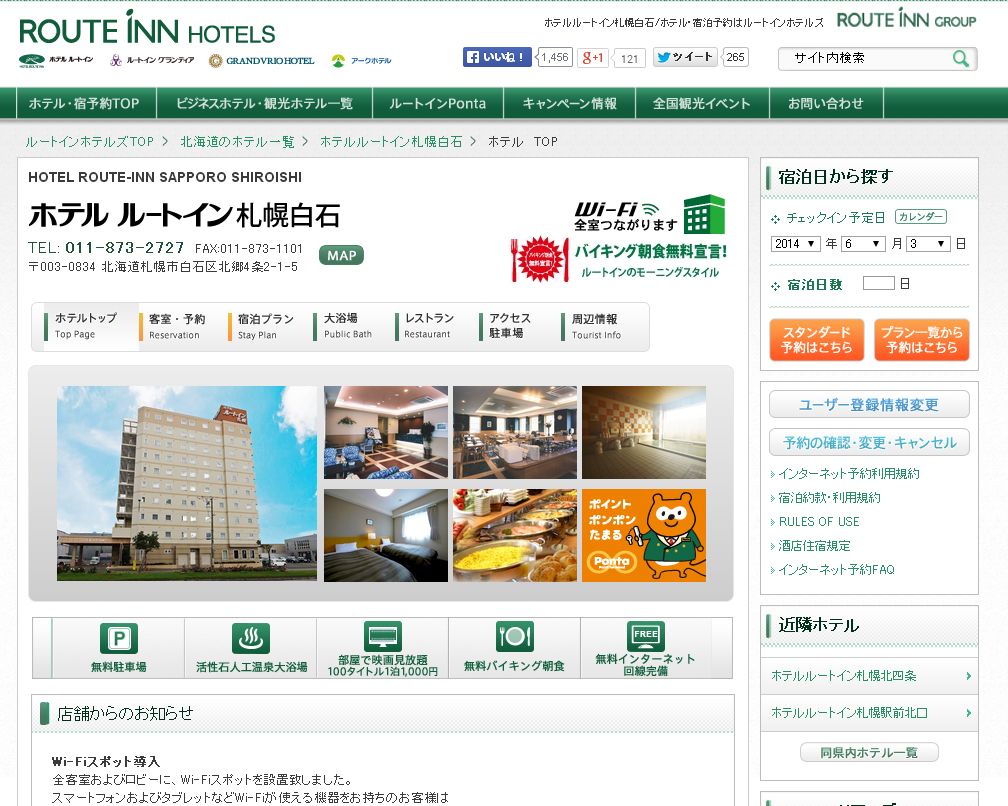
Task: Click the ROUTE INN HOTELS logo
Action: 147,28
